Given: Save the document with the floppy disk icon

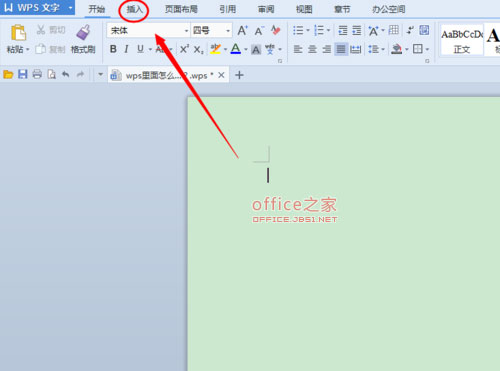Looking at the screenshot, I should point(23,74).
